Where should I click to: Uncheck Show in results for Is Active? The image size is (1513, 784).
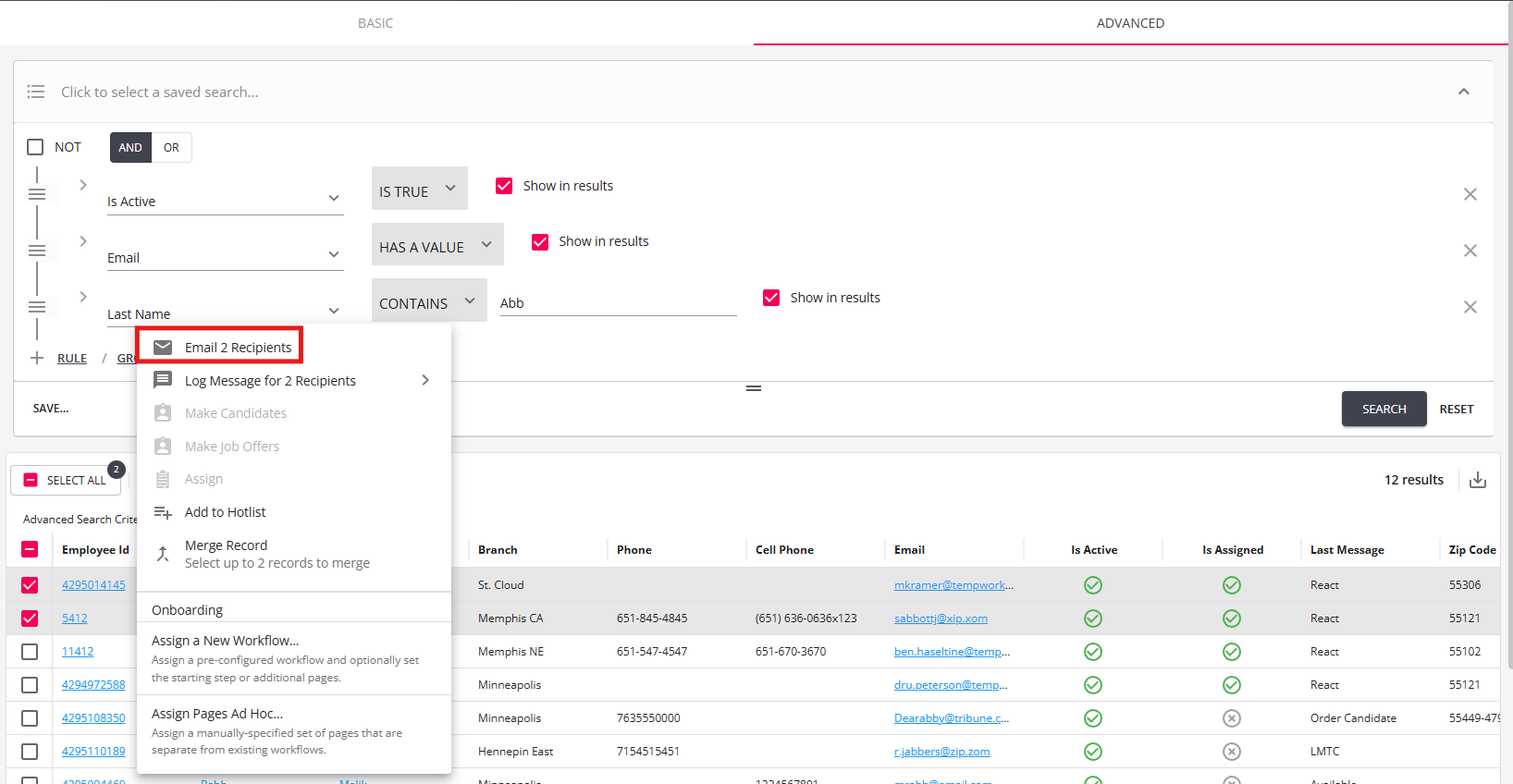pos(504,186)
